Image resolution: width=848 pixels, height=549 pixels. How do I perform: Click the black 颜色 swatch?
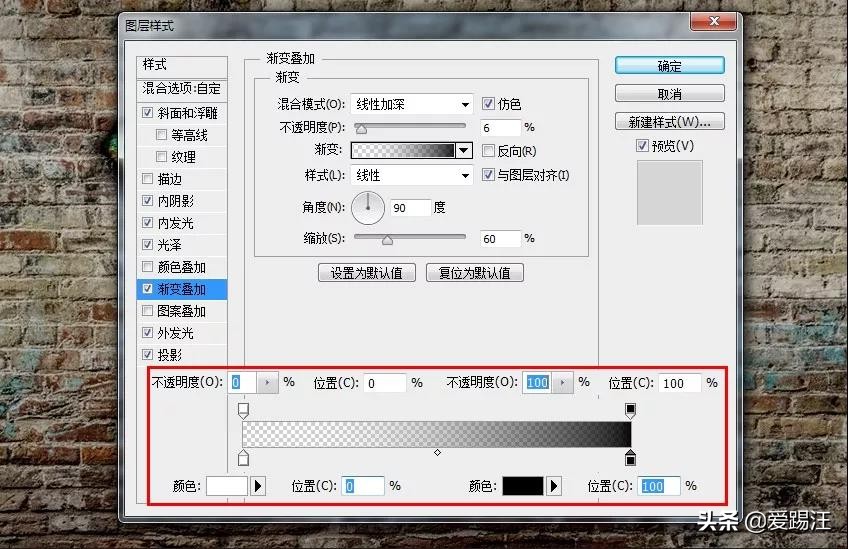click(x=523, y=486)
